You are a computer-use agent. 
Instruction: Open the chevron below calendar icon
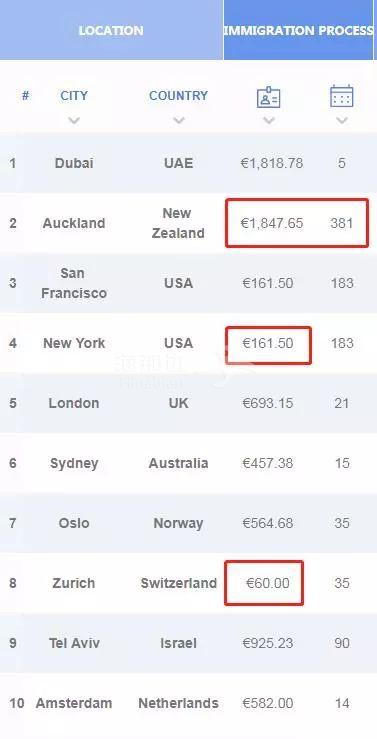click(x=342, y=121)
